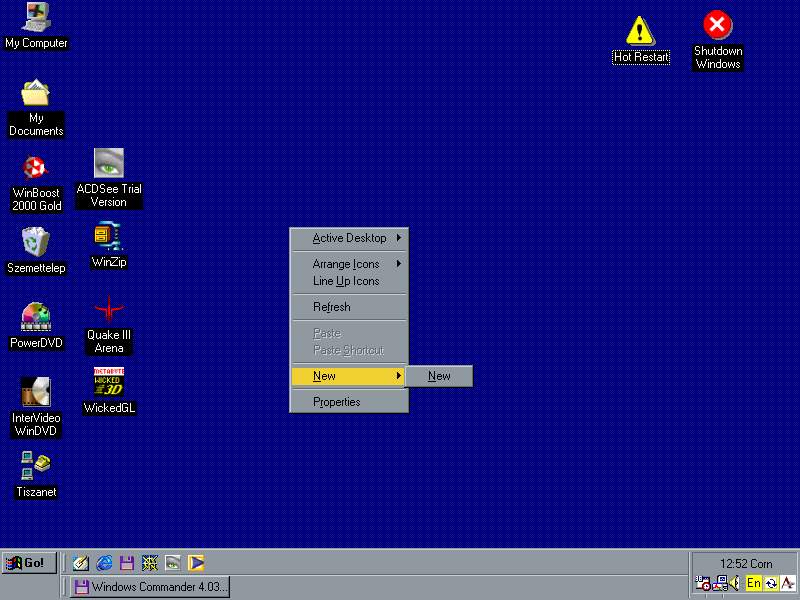The image size is (800, 600).
Task: Expand the Arrange Icons submenu
Action: (x=346, y=264)
